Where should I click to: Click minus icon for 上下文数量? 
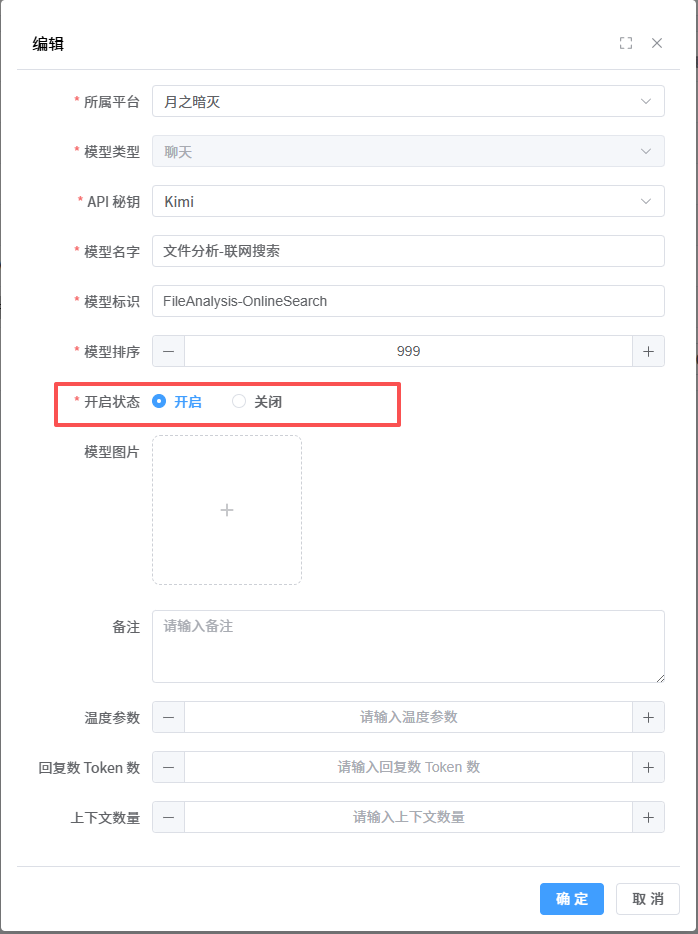tap(168, 817)
